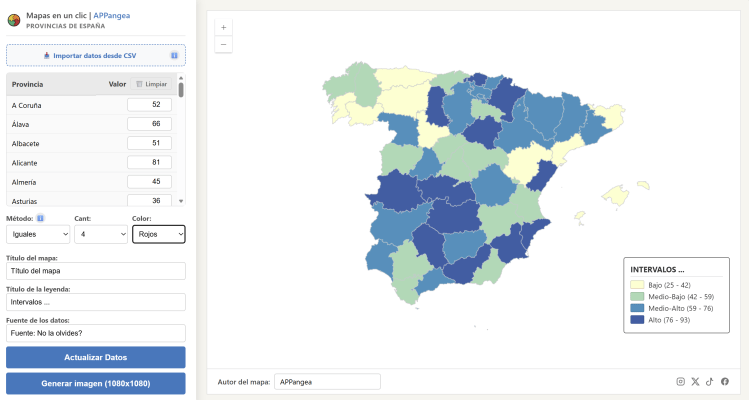Click the Bajo (25 - 42) legend swatch
The height and width of the screenshot is (400, 749).
pos(637,285)
